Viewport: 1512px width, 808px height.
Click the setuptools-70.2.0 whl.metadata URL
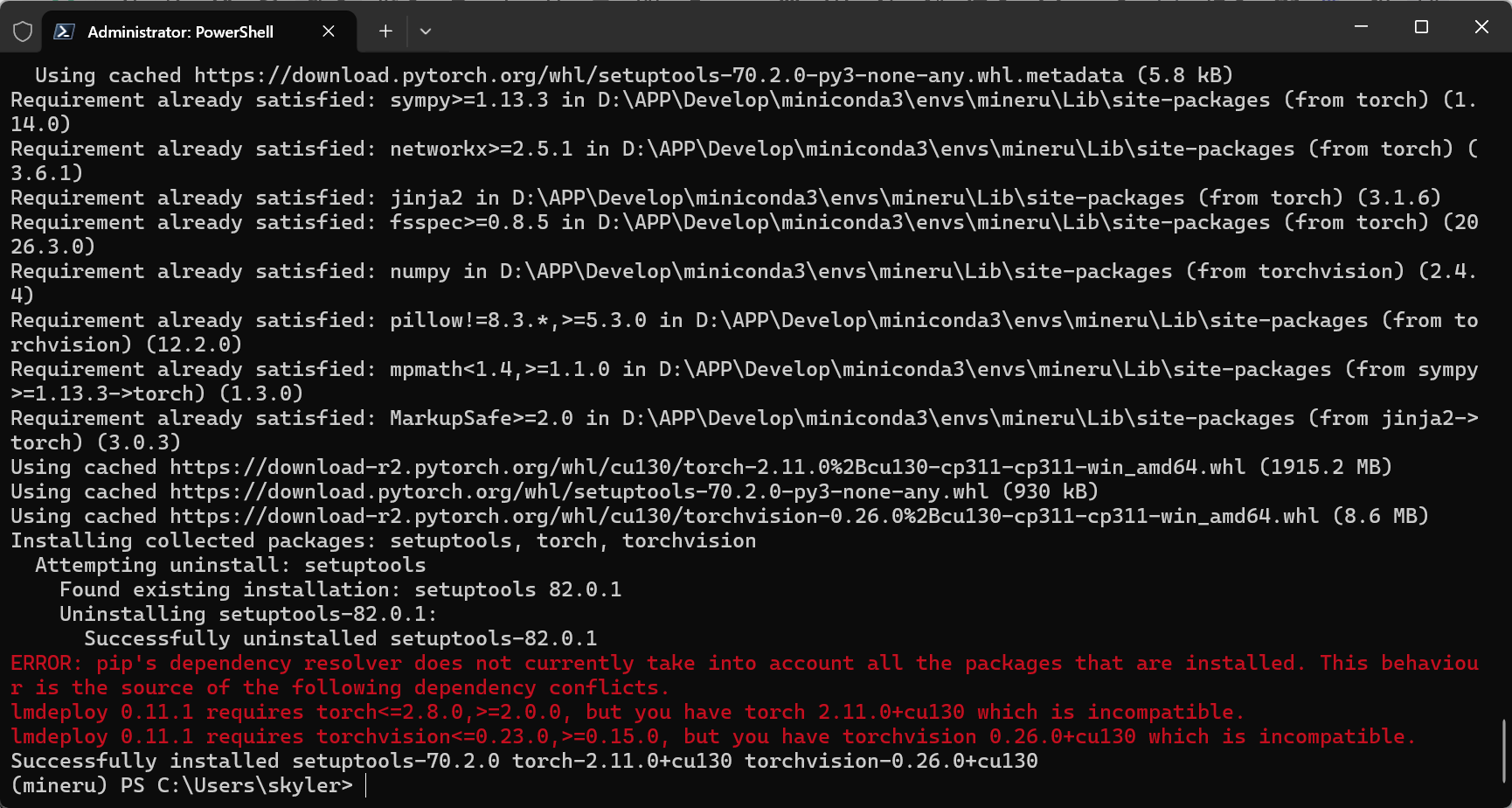click(x=658, y=75)
